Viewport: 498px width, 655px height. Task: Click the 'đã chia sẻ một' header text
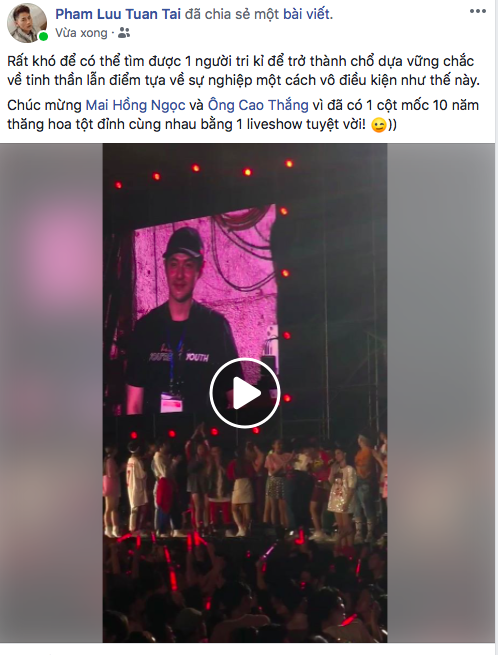[232, 14]
